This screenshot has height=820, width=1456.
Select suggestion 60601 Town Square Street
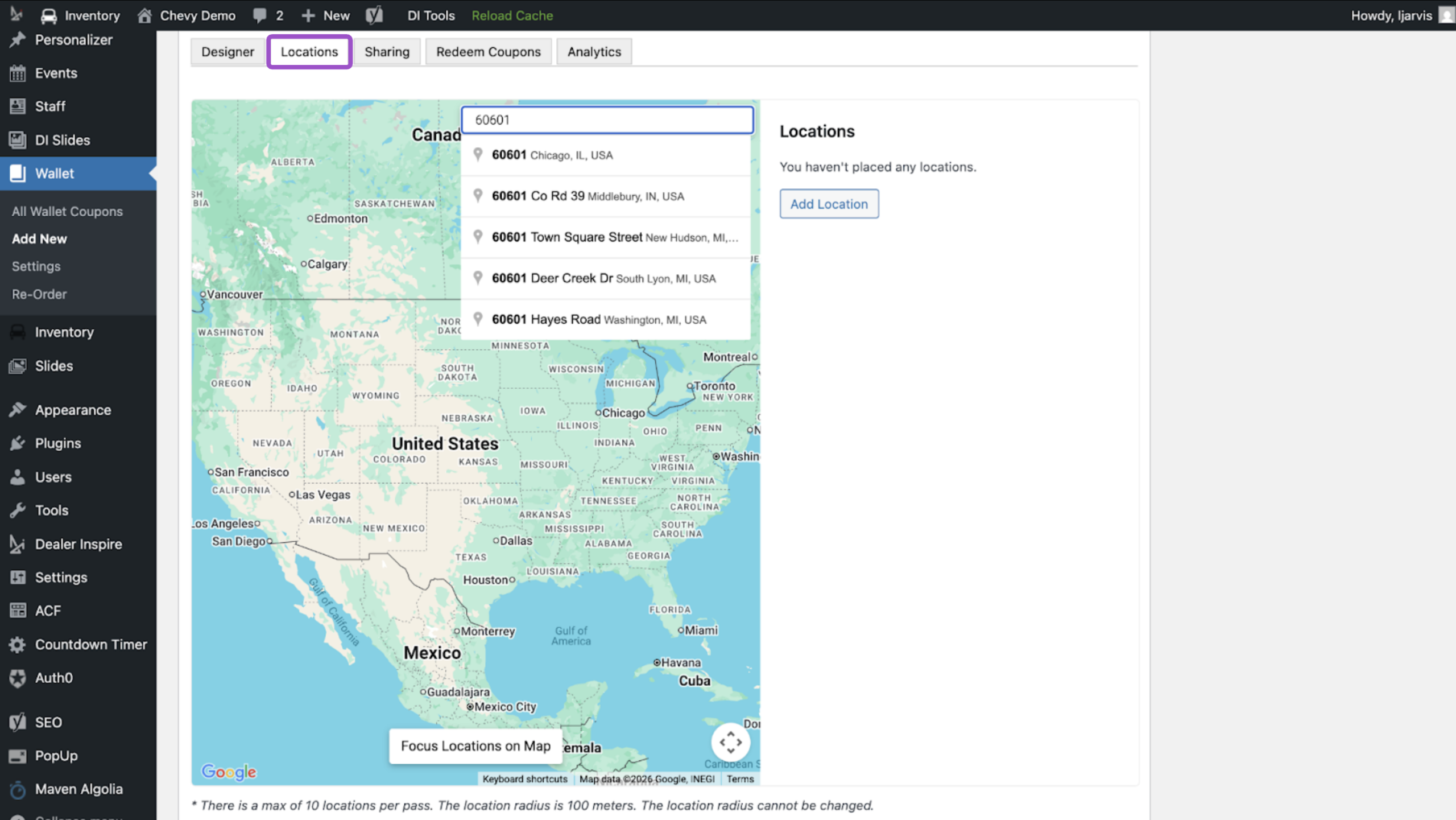pos(606,237)
